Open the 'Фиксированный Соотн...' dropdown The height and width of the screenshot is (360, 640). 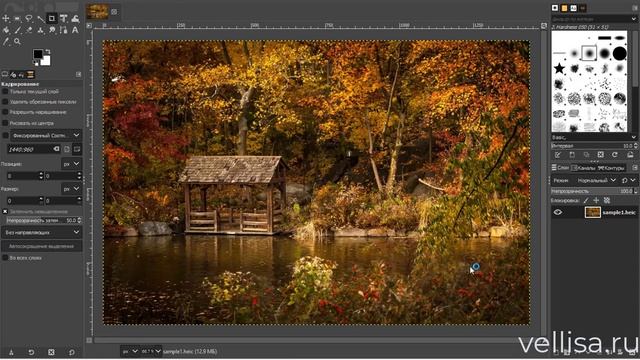[x=46, y=135]
